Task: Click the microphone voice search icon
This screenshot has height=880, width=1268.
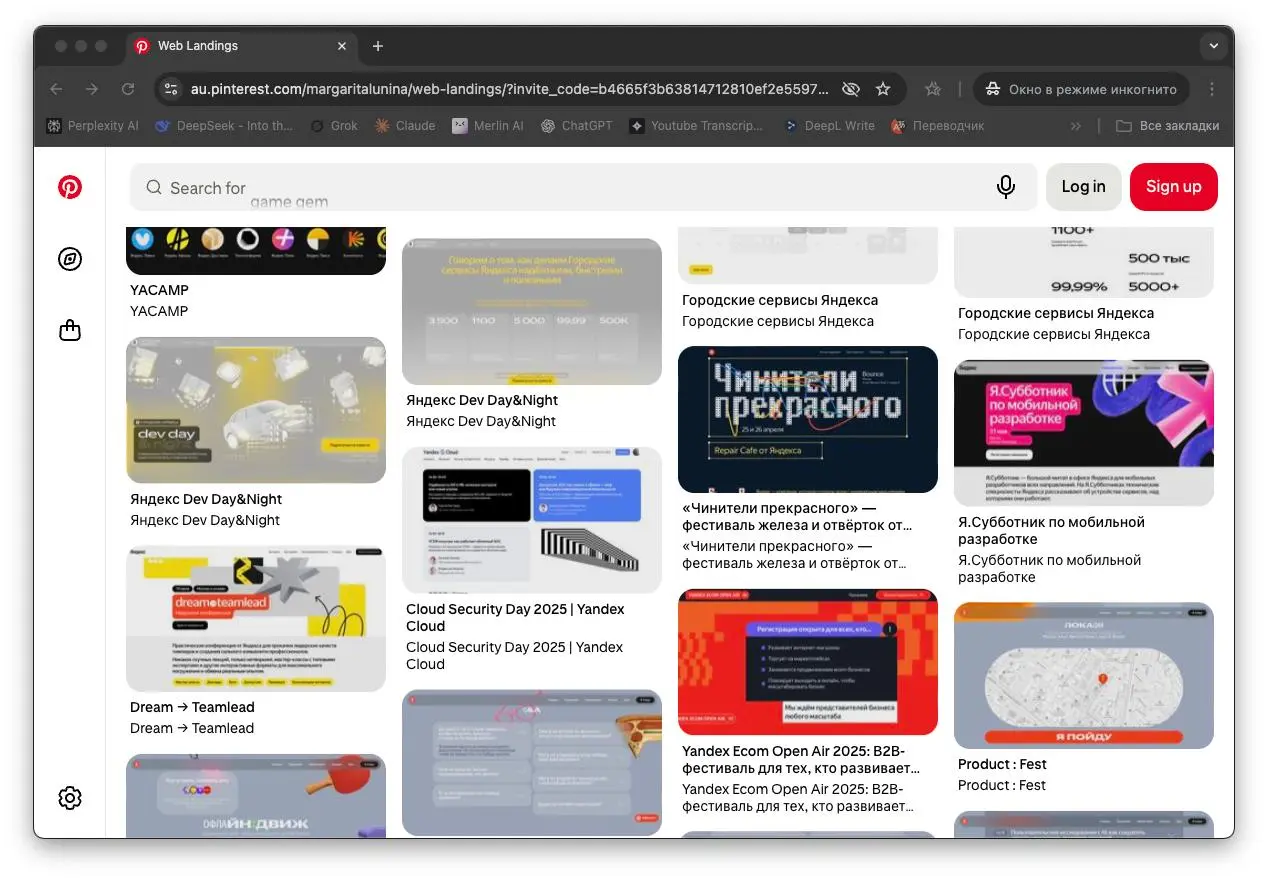Action: pos(1006,187)
